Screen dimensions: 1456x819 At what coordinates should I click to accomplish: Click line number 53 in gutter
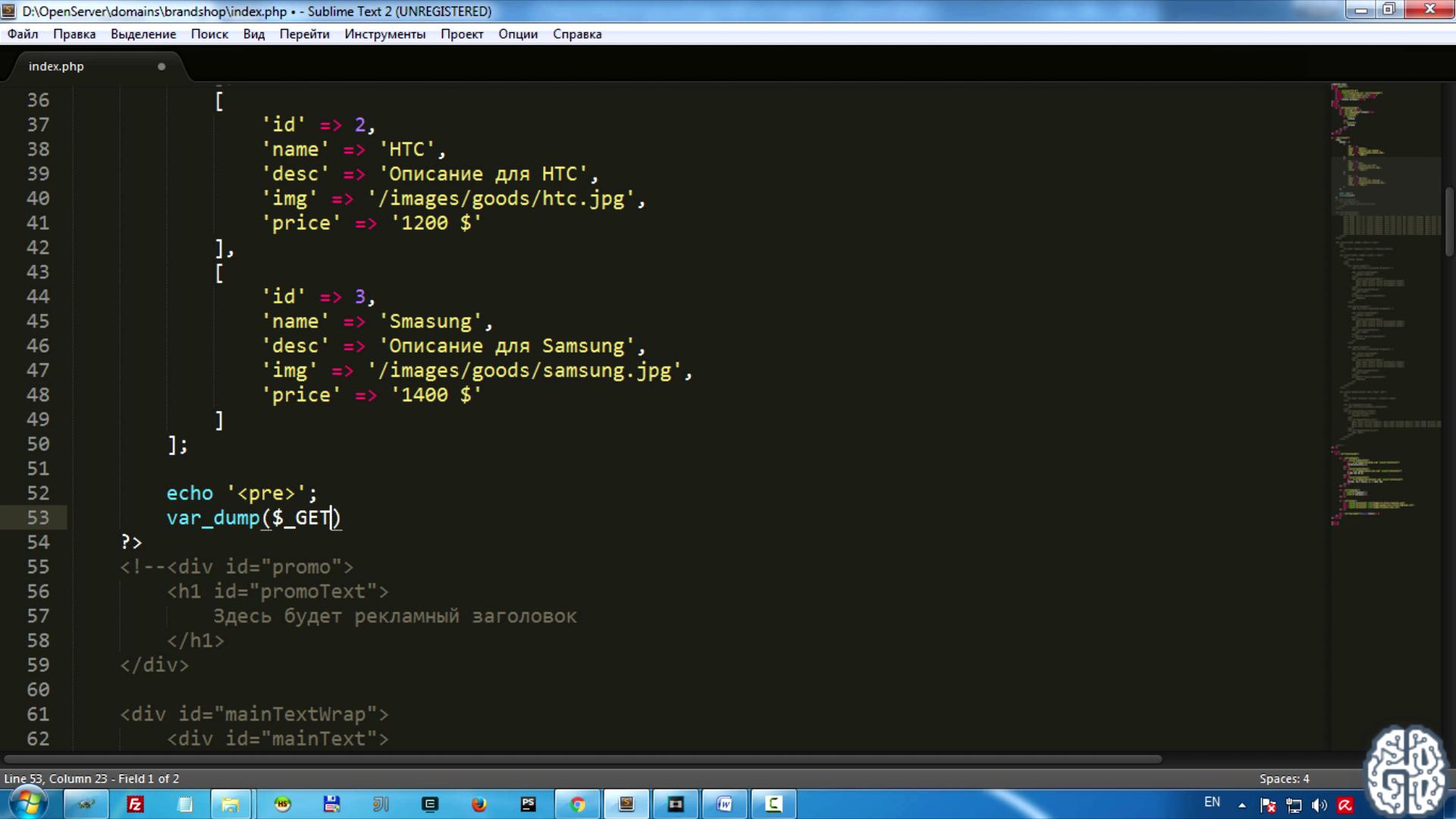(x=38, y=518)
